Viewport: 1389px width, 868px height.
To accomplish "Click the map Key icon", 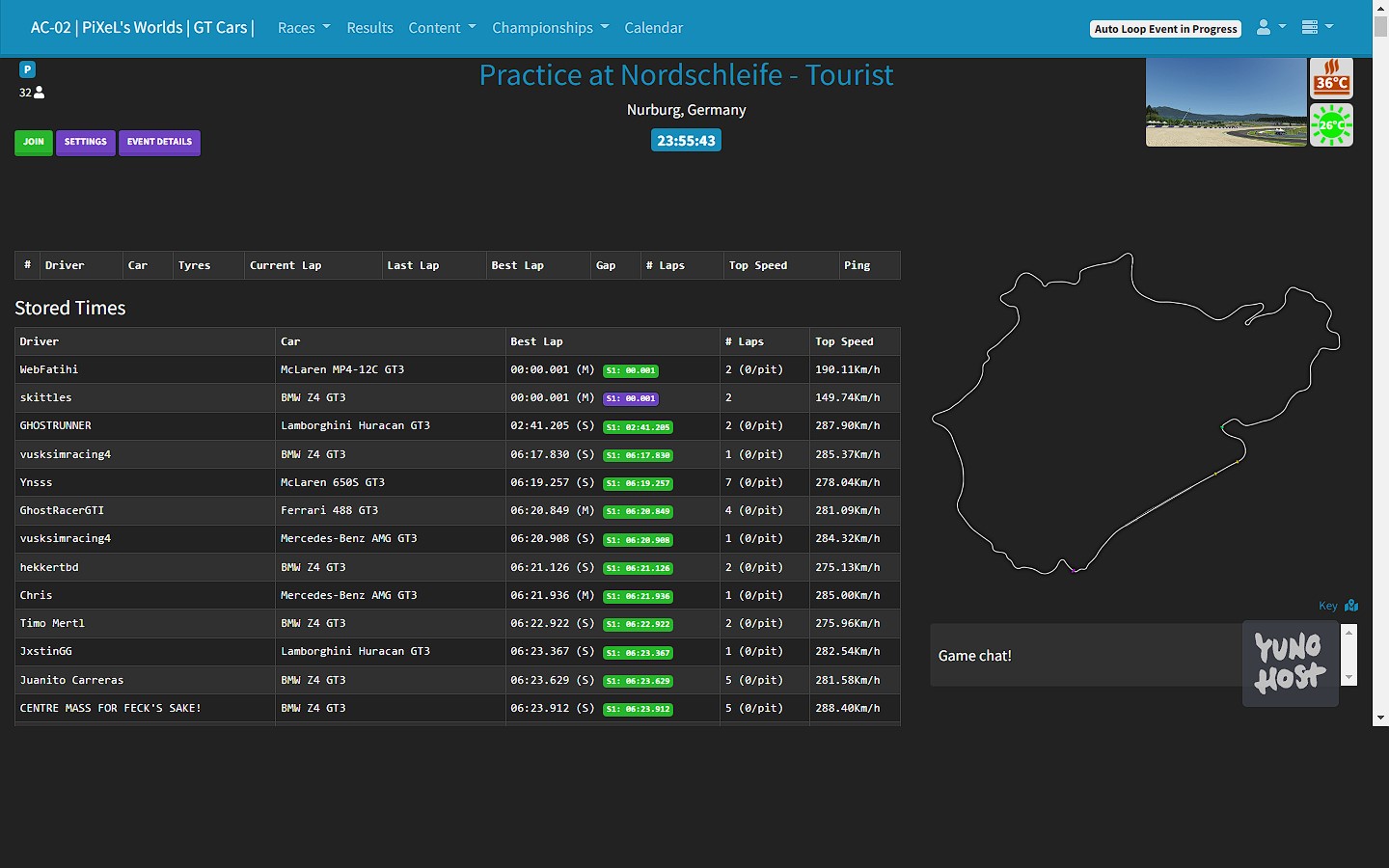I will (x=1350, y=606).
